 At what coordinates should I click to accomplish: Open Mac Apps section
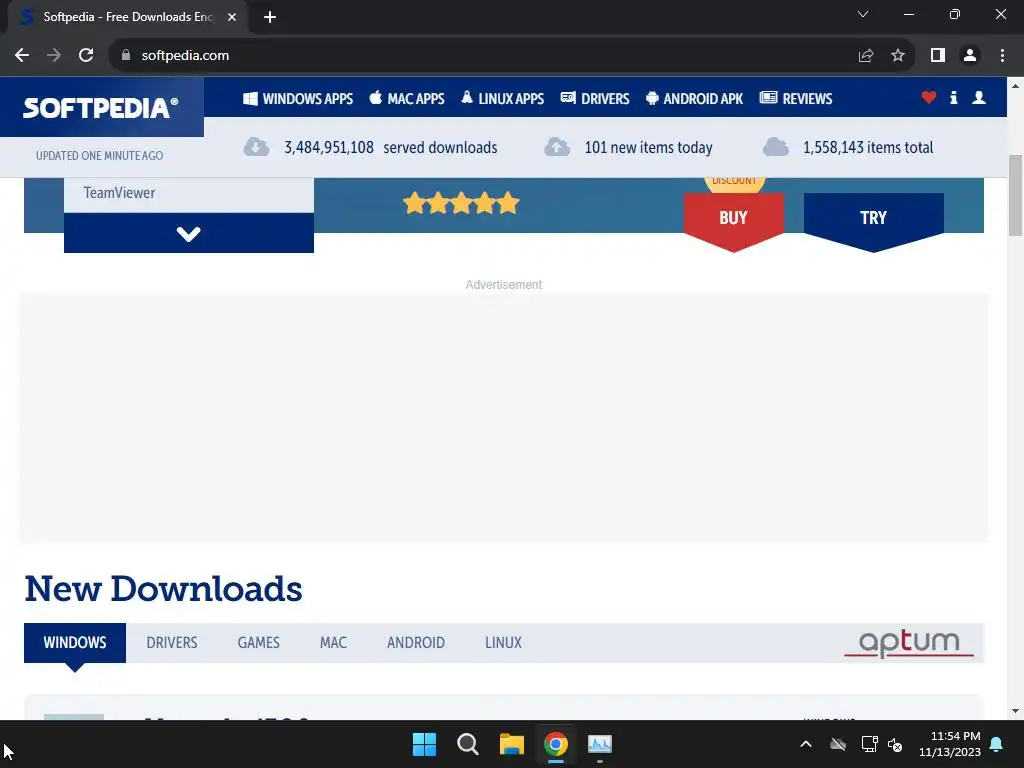407,99
